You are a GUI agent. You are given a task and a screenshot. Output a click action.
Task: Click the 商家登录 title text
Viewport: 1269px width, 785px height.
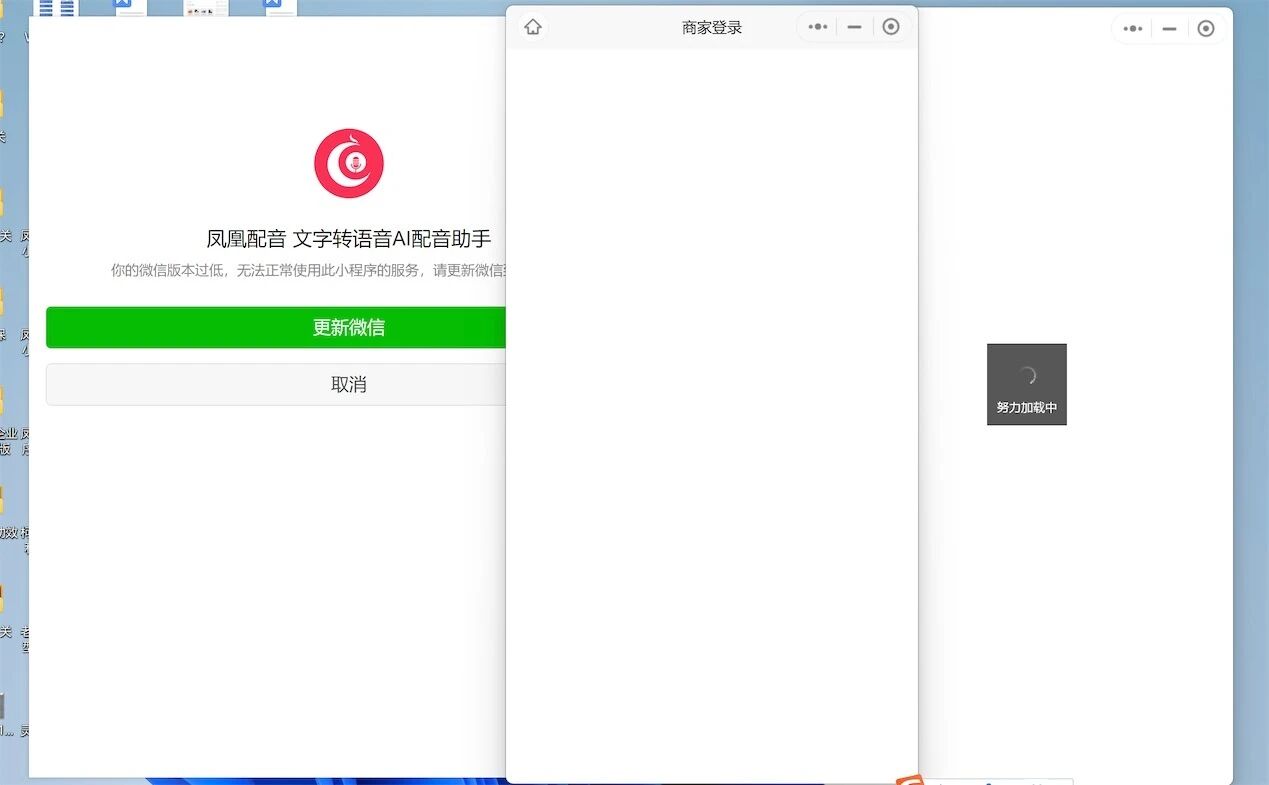pos(712,27)
